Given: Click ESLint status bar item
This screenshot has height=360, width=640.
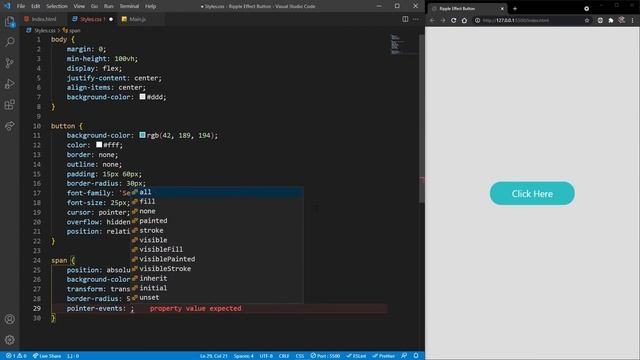Looking at the screenshot, I should pyautogui.click(x=356, y=356).
